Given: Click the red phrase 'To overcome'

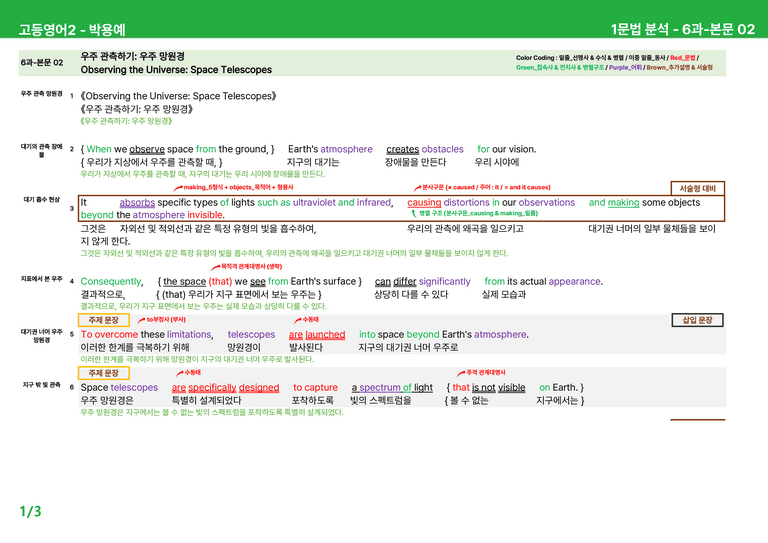Looking at the screenshot, I should point(109,334).
